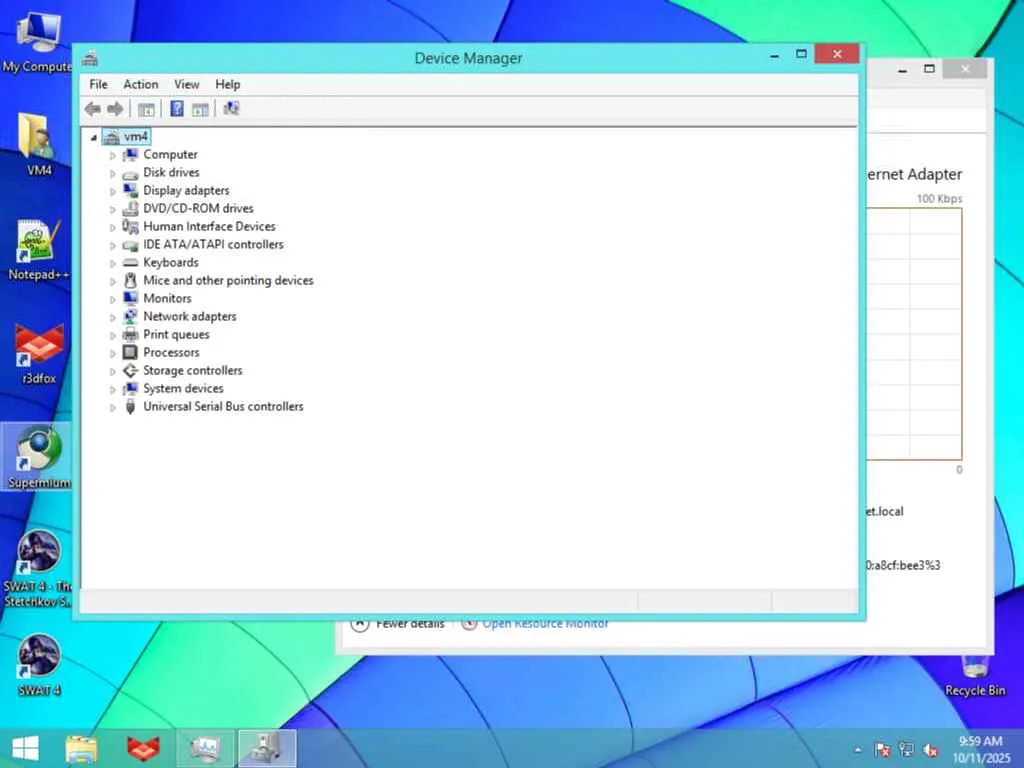Expand the Keyboards category arrow
Viewport: 1024px width, 768px height.
(x=112, y=264)
